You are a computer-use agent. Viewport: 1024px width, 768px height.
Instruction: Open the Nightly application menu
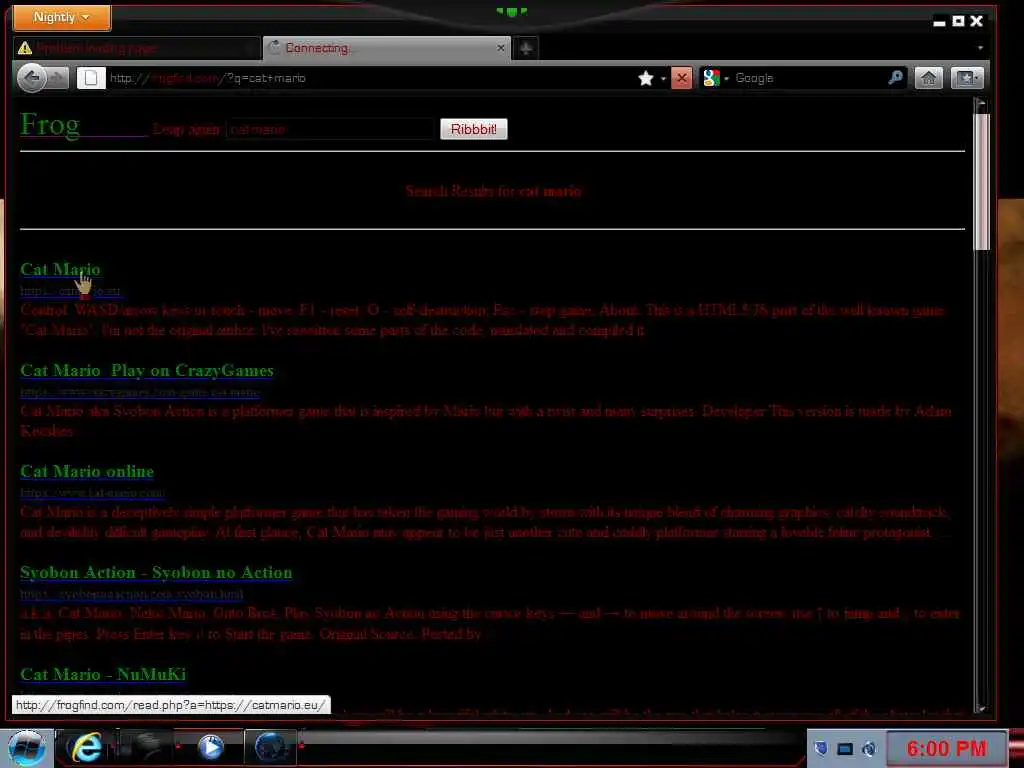(x=62, y=17)
